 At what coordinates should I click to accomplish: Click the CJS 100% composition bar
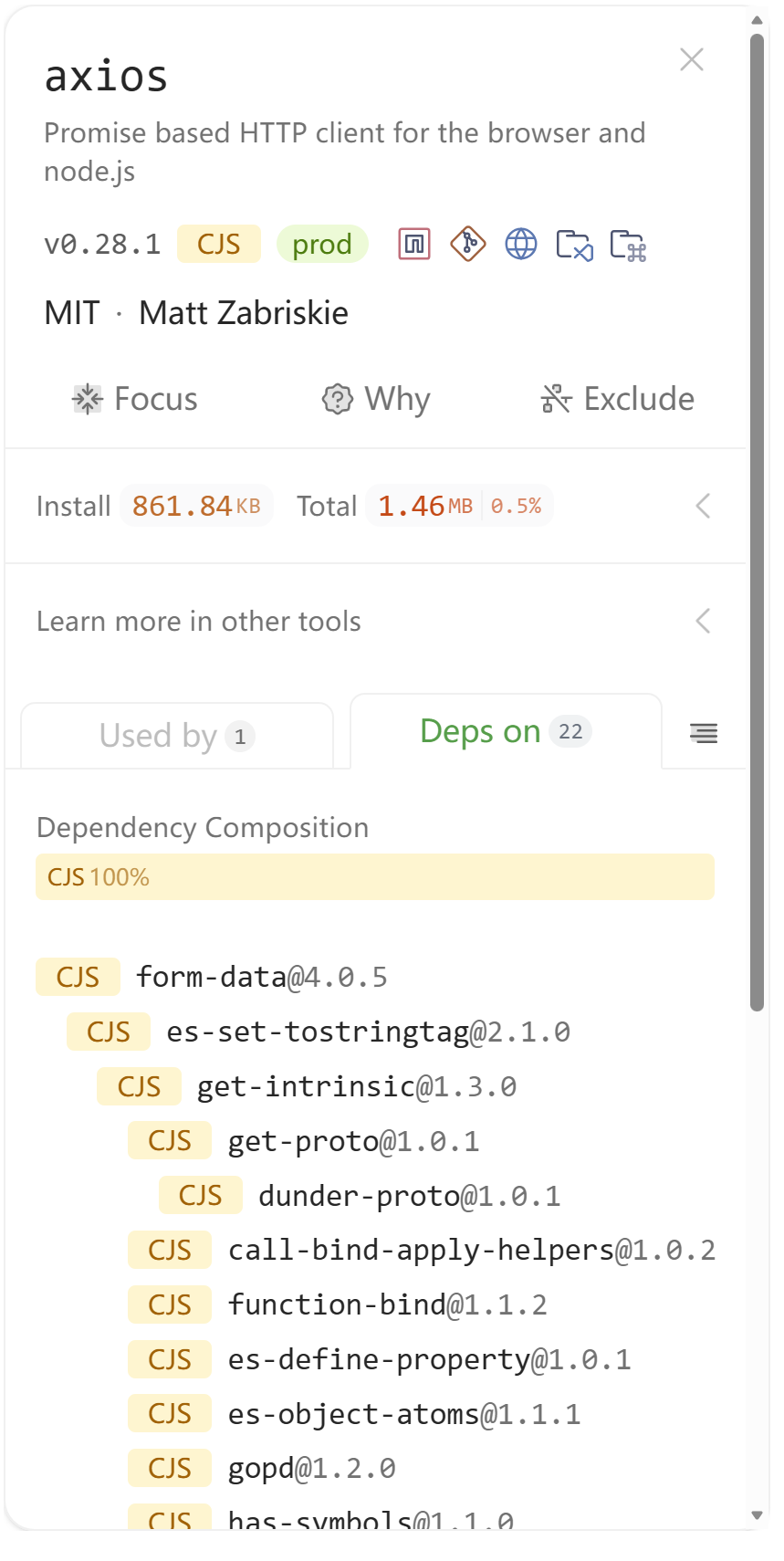[374, 877]
